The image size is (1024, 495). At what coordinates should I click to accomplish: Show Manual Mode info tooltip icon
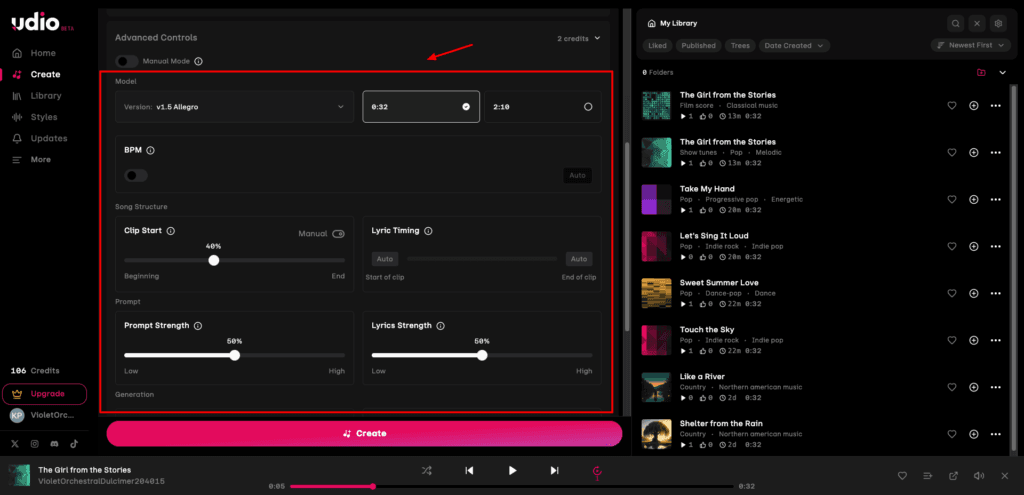tap(199, 61)
